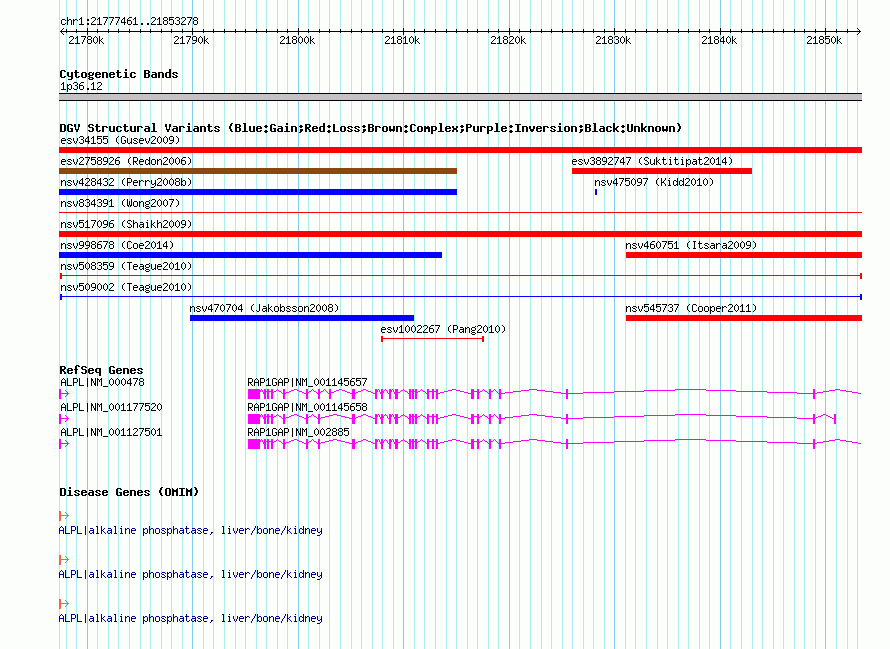Click the ALPL|NM_001177520 gene arrow icon
The width and height of the screenshot is (890, 649).
pyautogui.click(x=64, y=418)
